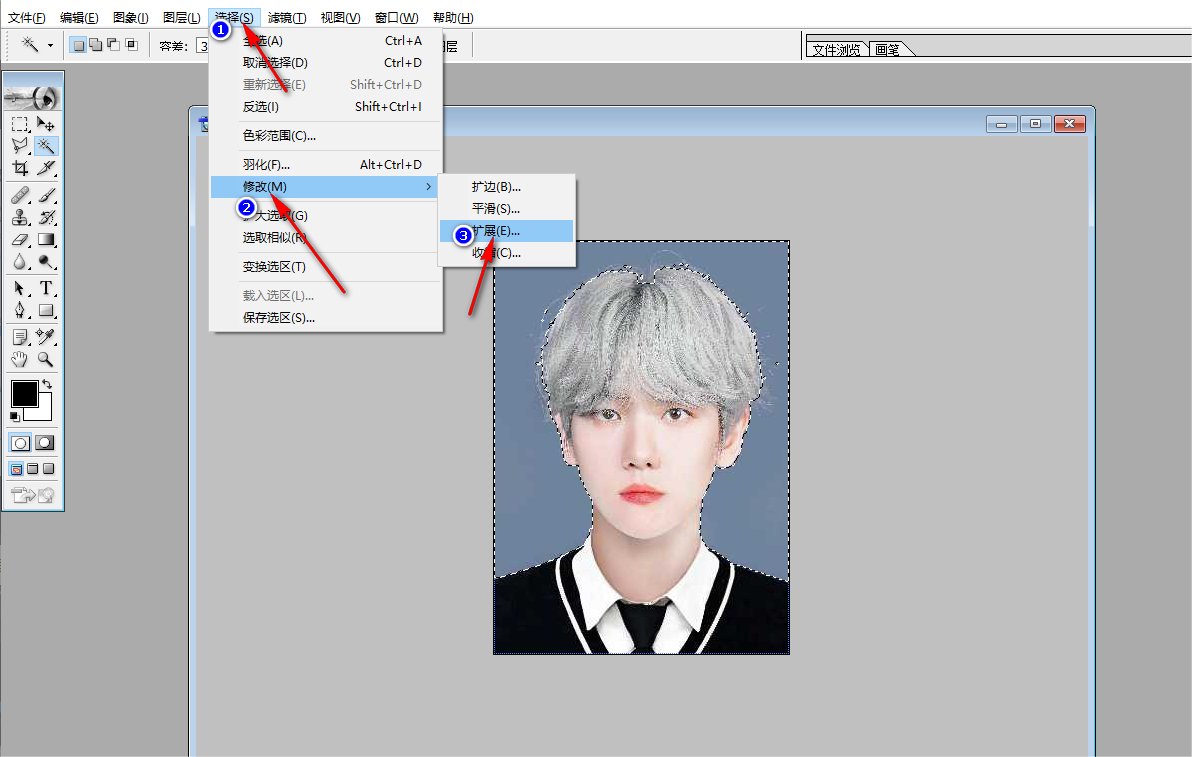Switch to the 画笔 palette tab
Viewport: 1192px width, 757px height.
[888, 49]
